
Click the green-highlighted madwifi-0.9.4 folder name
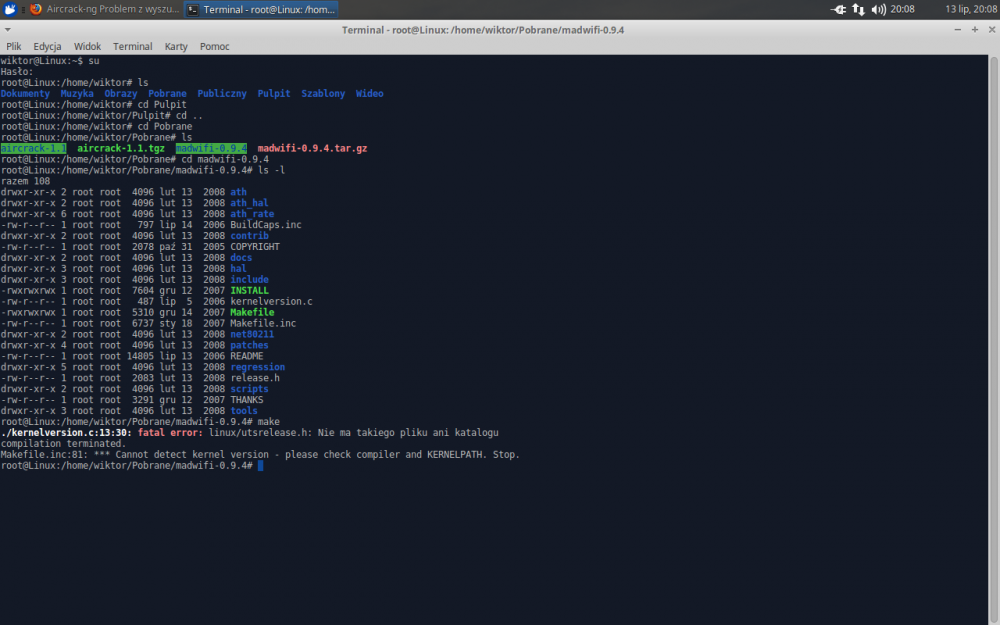coord(211,149)
